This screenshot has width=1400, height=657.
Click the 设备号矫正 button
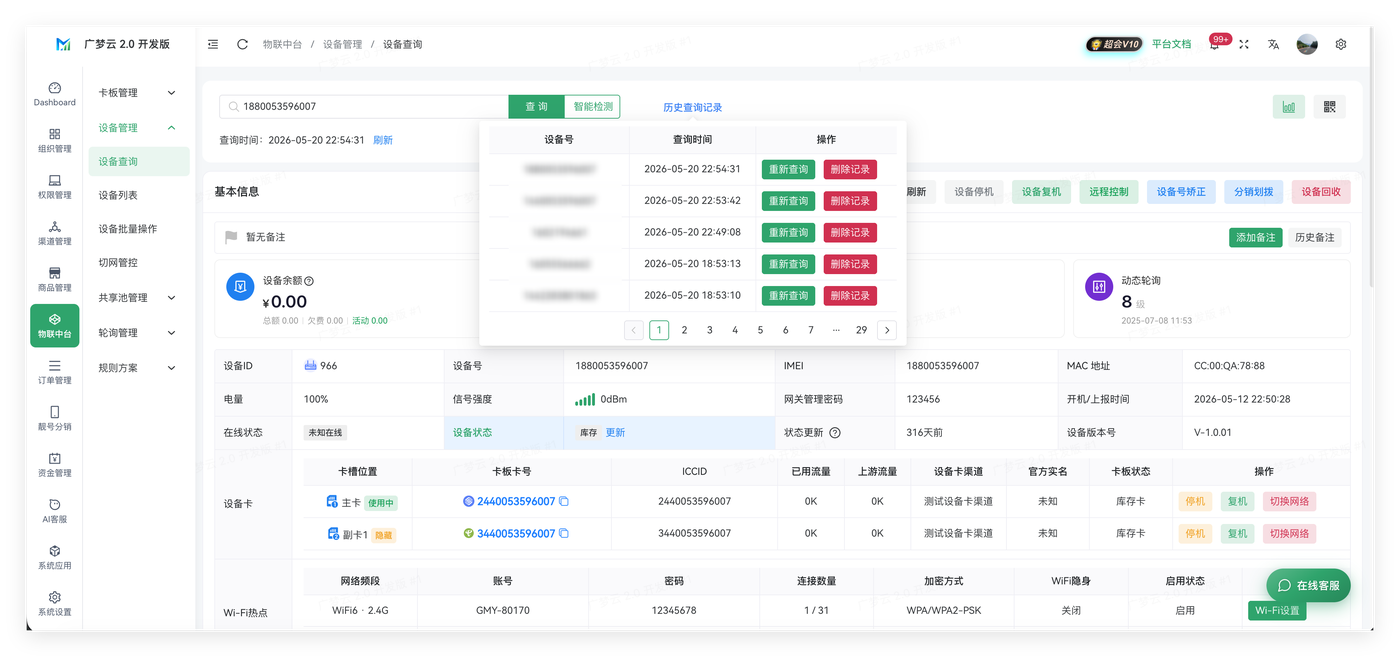click(x=1181, y=192)
